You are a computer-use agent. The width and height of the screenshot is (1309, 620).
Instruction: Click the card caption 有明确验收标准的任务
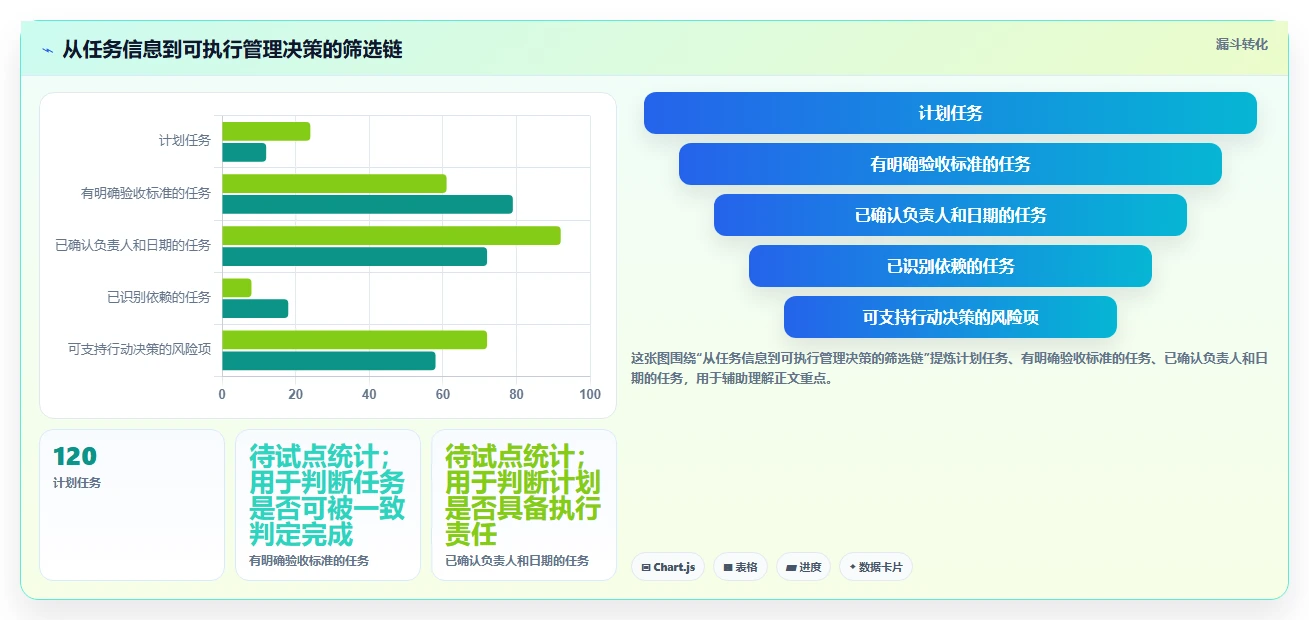[309, 561]
